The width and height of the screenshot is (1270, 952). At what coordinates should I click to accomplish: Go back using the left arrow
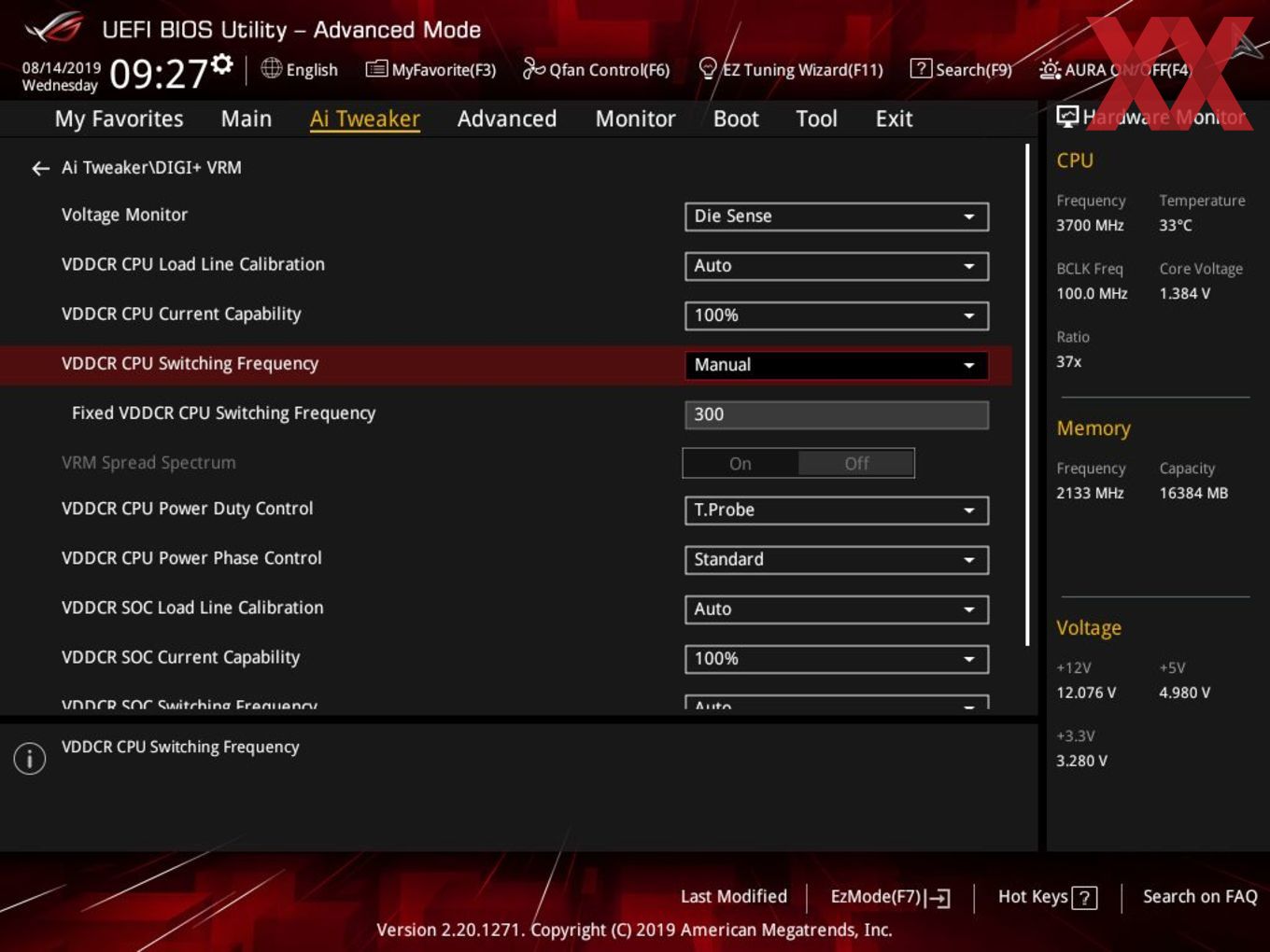point(40,168)
